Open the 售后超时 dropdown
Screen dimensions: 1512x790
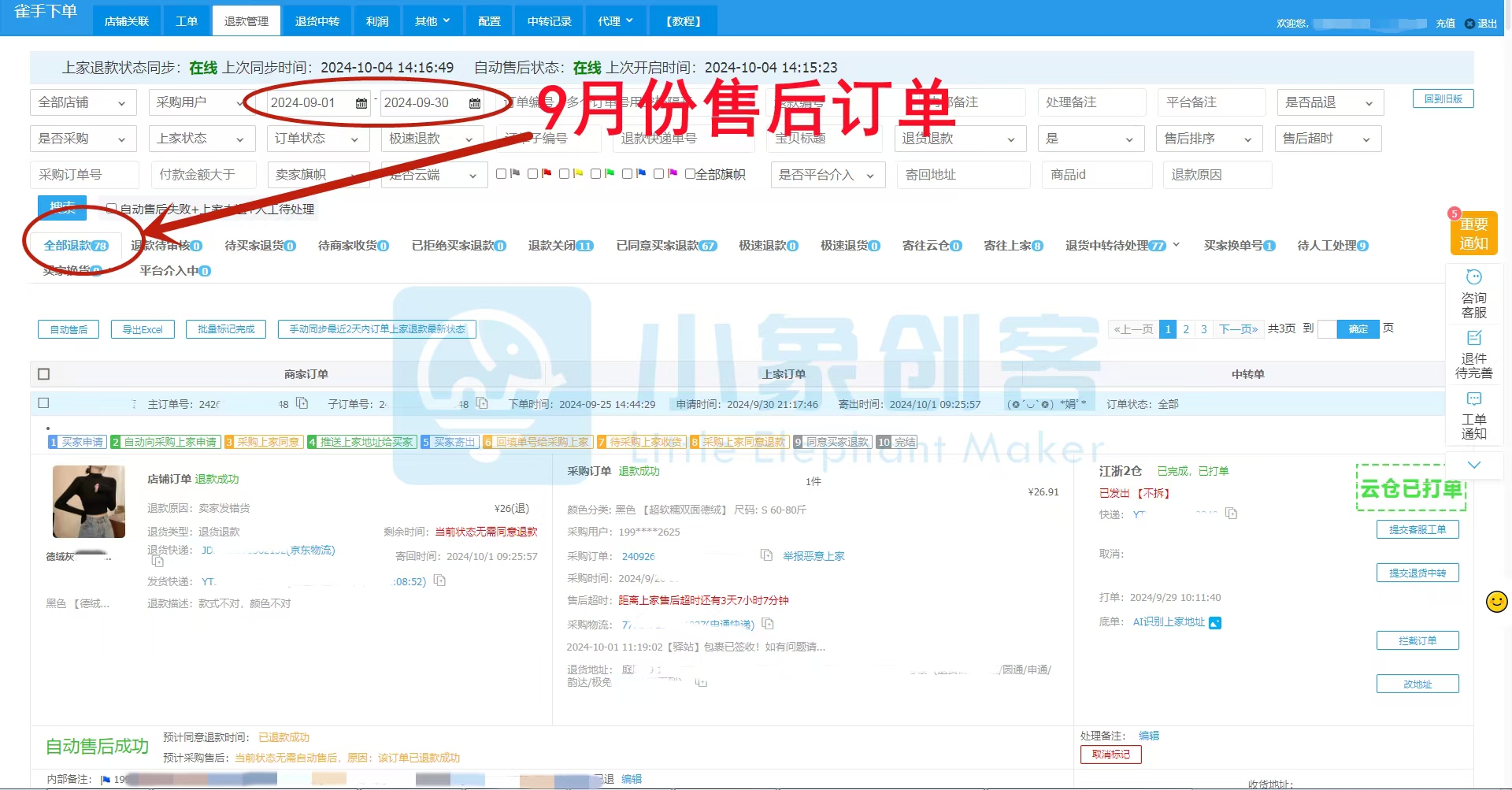(x=1328, y=139)
